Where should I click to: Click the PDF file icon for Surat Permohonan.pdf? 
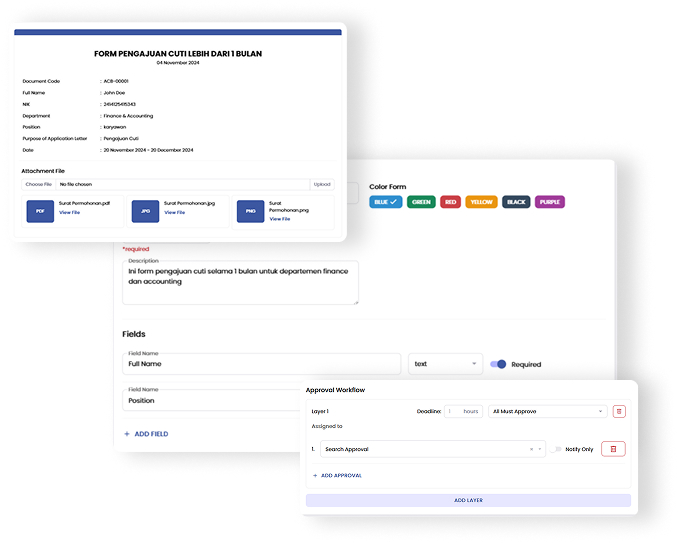40,211
